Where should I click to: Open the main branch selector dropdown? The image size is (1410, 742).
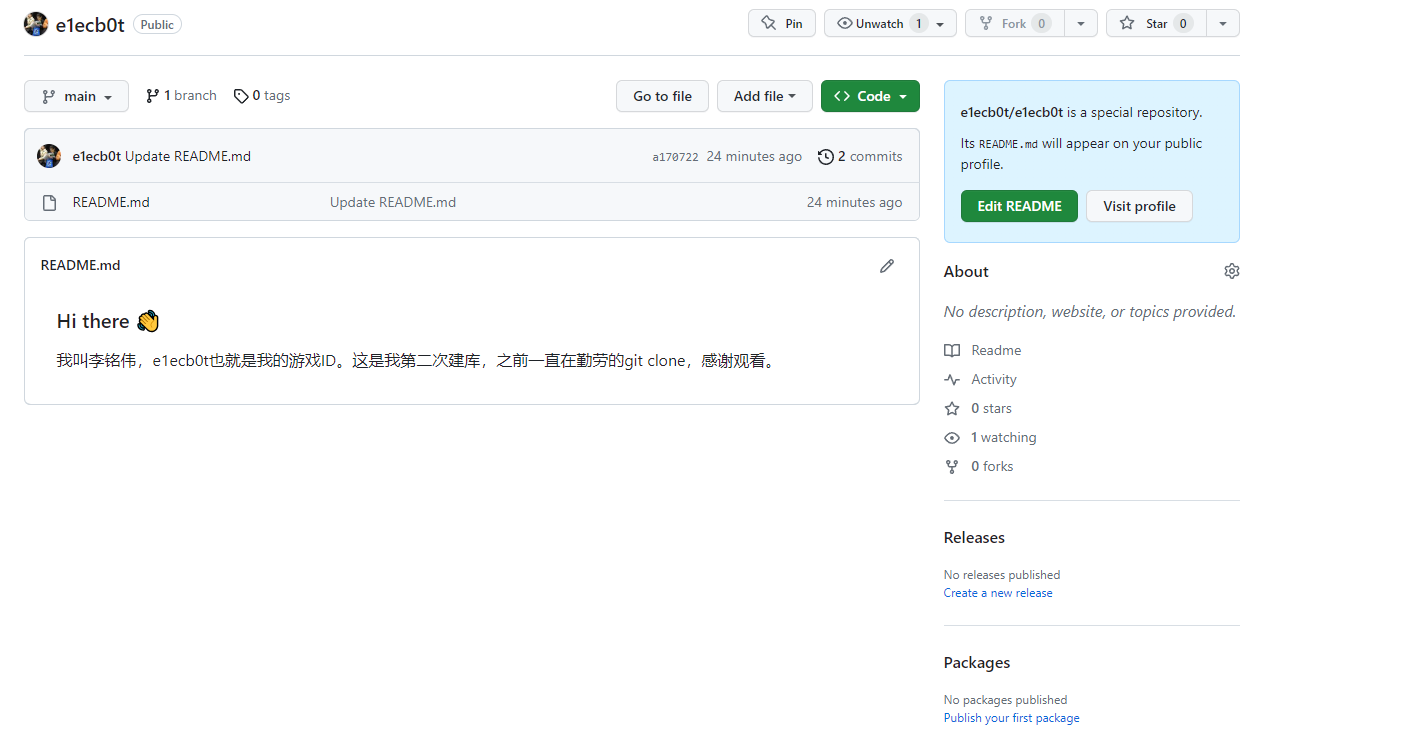[77, 96]
